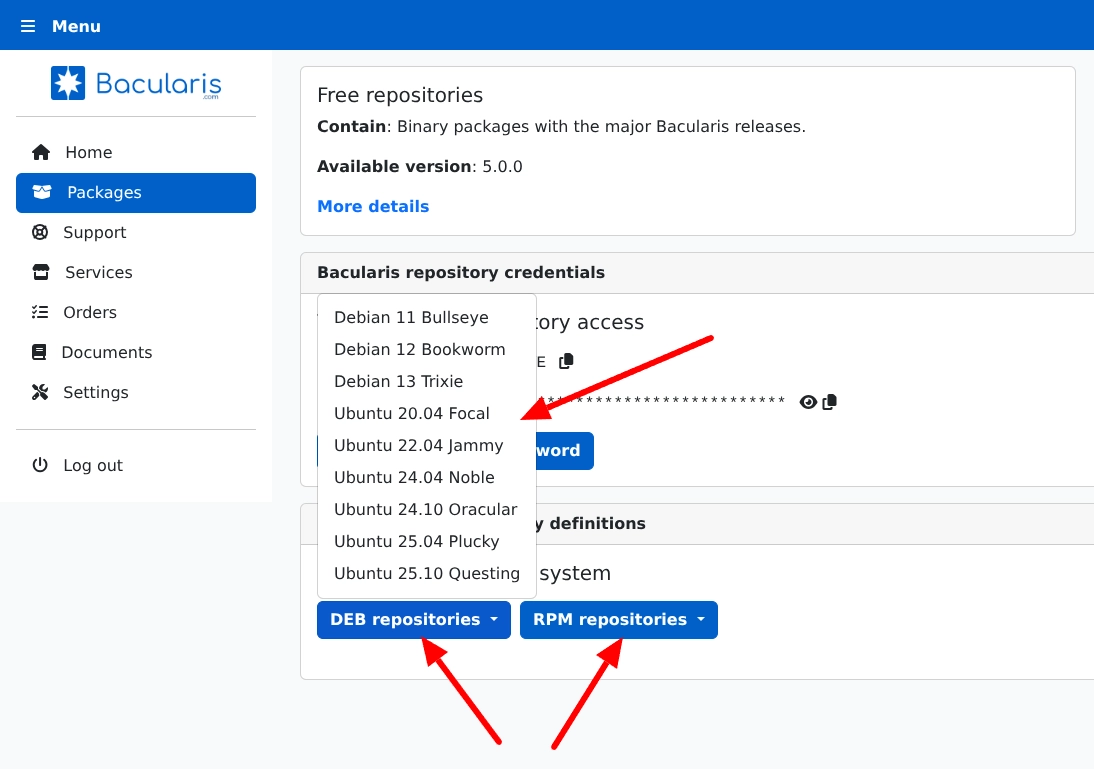Select Ubuntu 20.04 Focal from the list
The height and width of the screenshot is (769, 1094).
(411, 413)
